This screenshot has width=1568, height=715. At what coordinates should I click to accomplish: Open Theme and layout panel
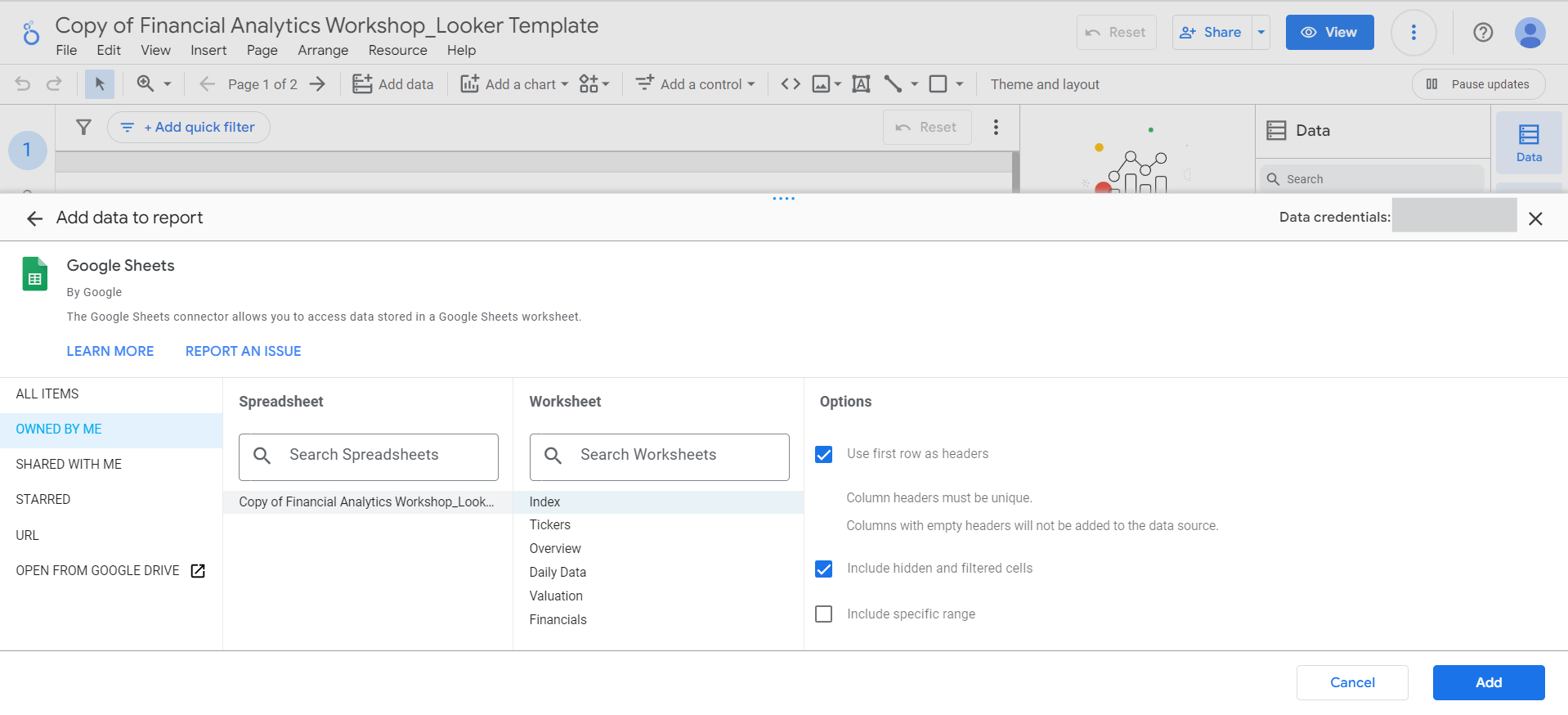tap(1045, 84)
